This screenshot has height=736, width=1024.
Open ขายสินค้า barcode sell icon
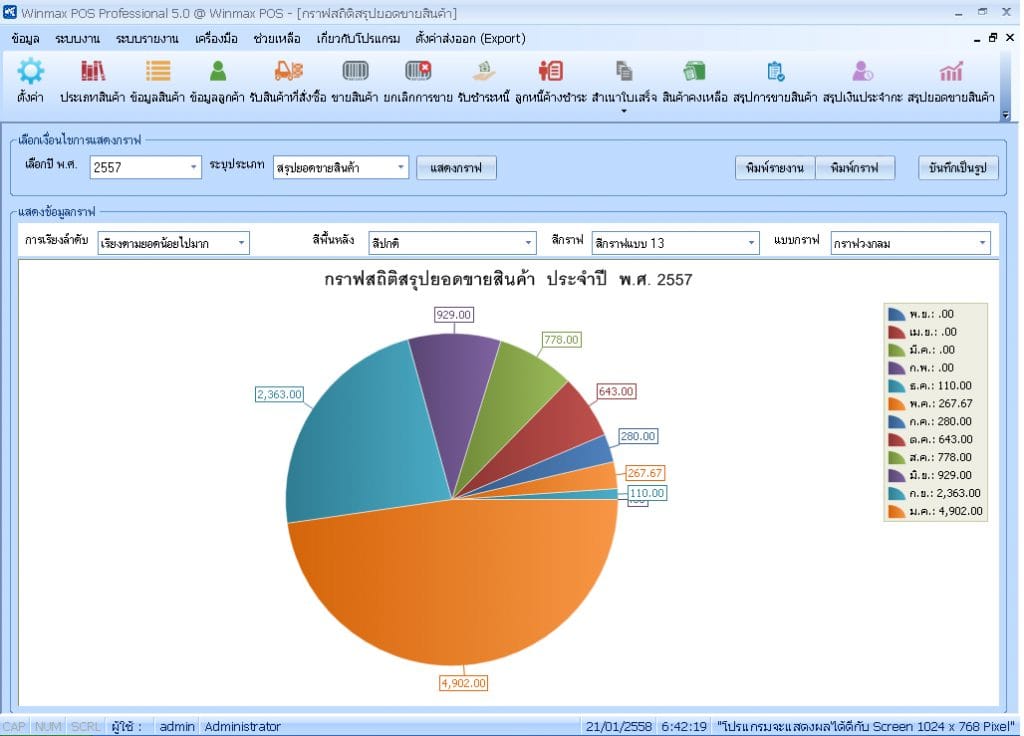[x=355, y=71]
